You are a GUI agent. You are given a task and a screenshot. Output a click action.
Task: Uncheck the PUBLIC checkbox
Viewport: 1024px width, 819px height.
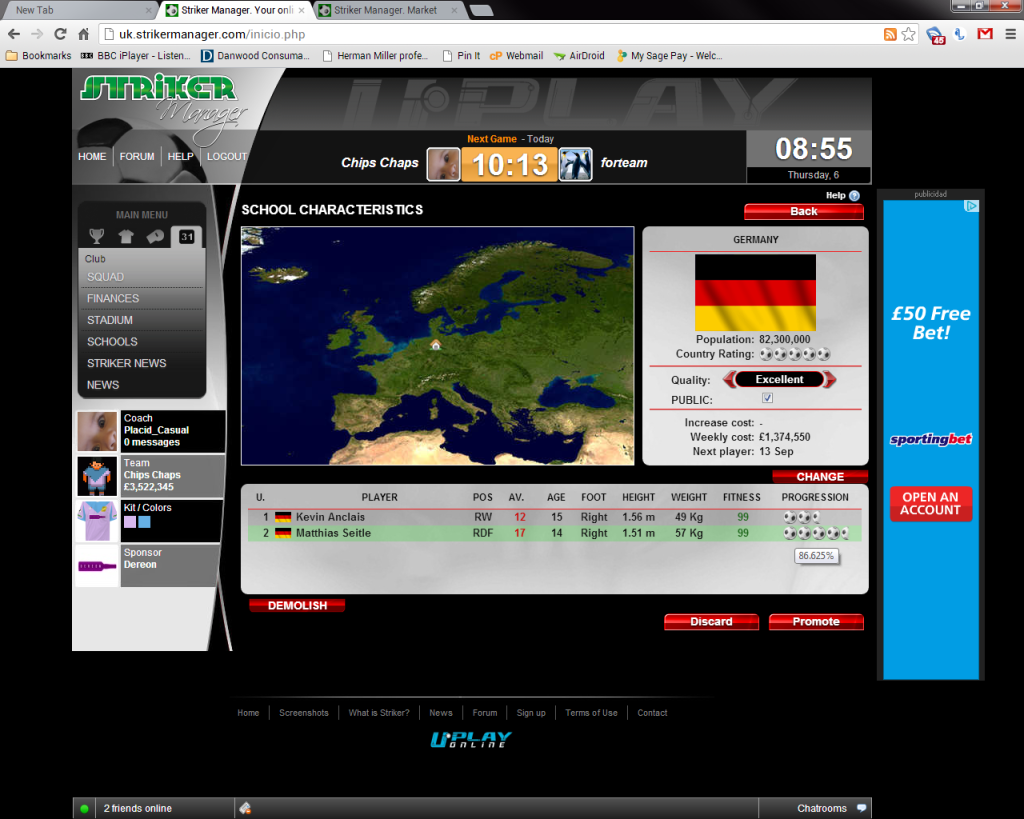[x=767, y=398]
